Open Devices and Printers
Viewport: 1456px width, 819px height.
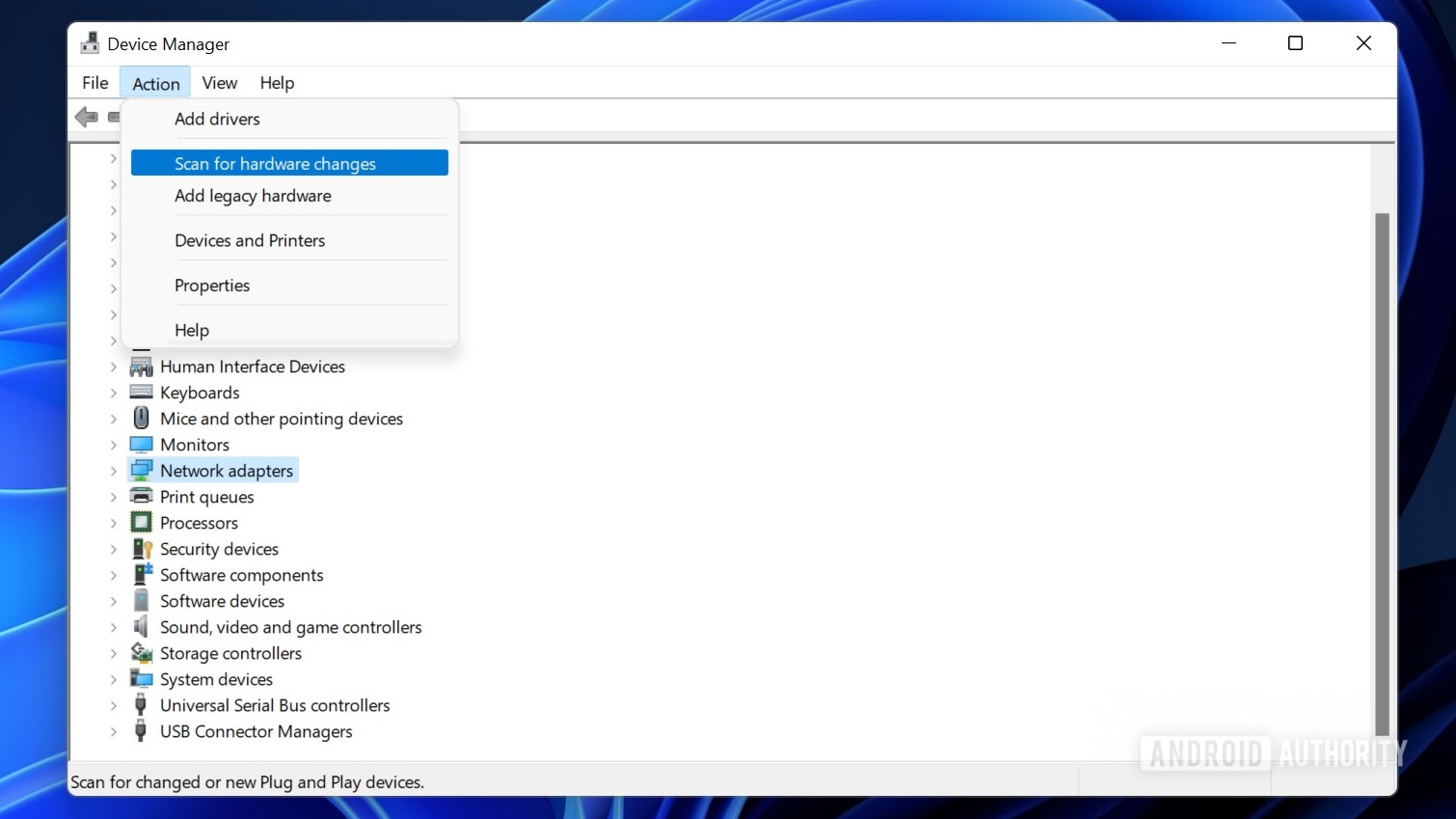tap(250, 240)
